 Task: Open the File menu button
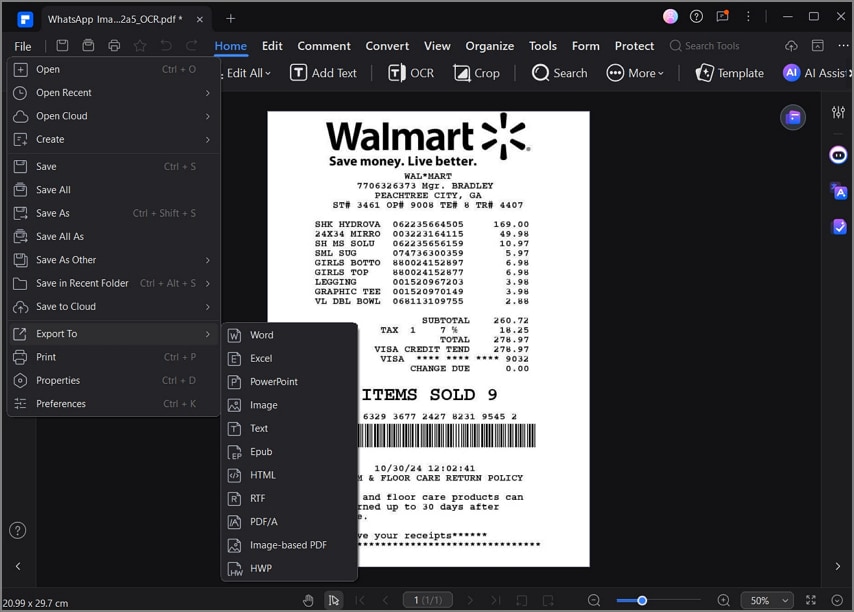click(x=22, y=46)
